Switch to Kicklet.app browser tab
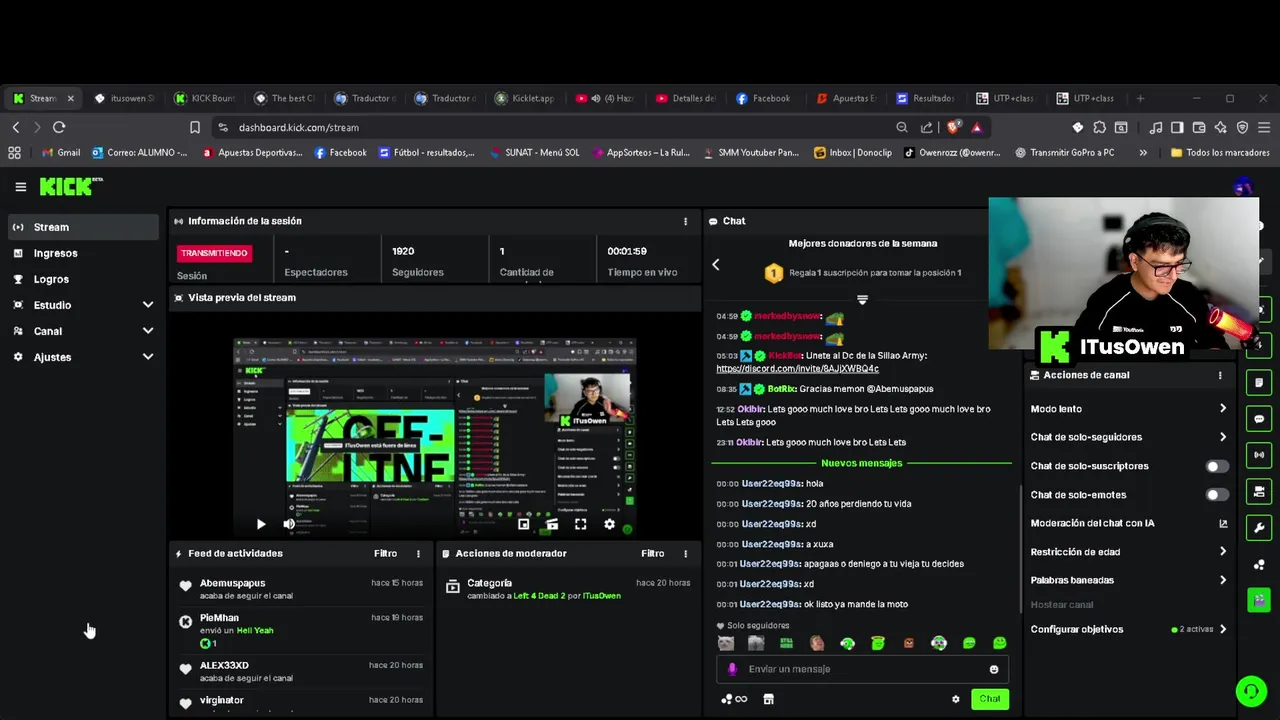1280x720 pixels. pos(525,98)
